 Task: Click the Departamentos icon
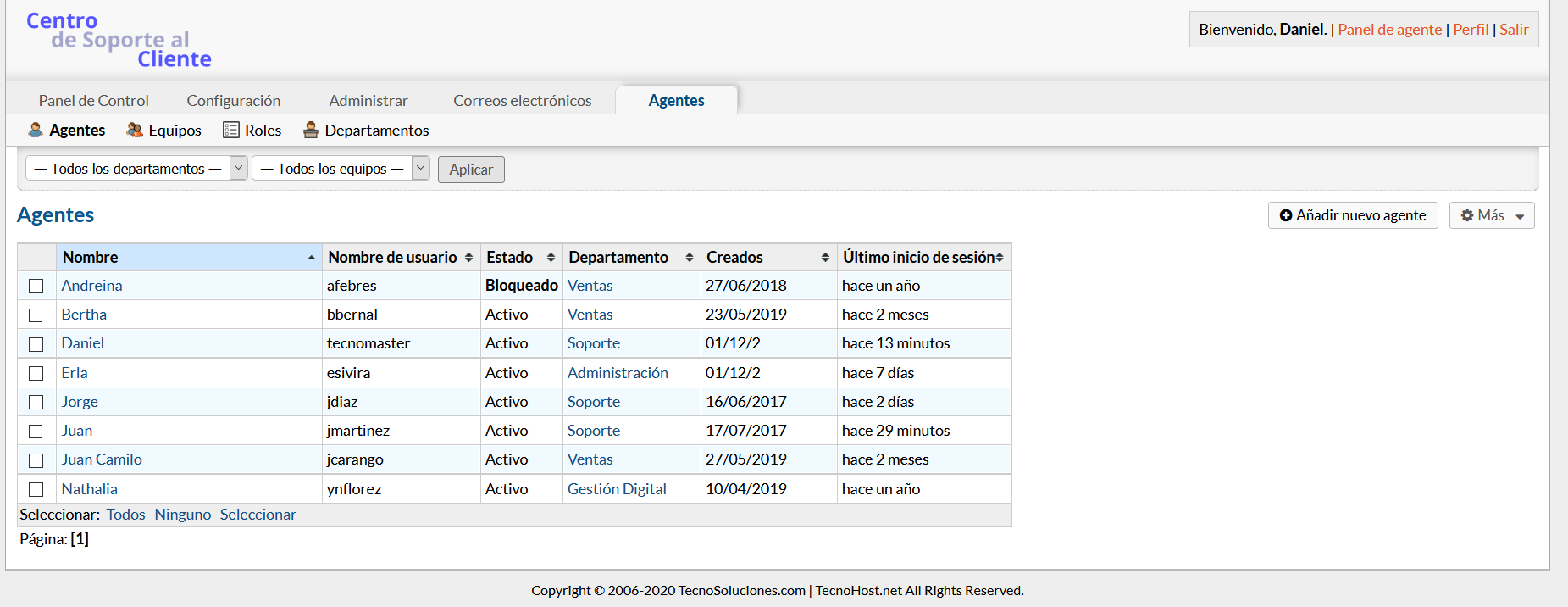tap(311, 130)
